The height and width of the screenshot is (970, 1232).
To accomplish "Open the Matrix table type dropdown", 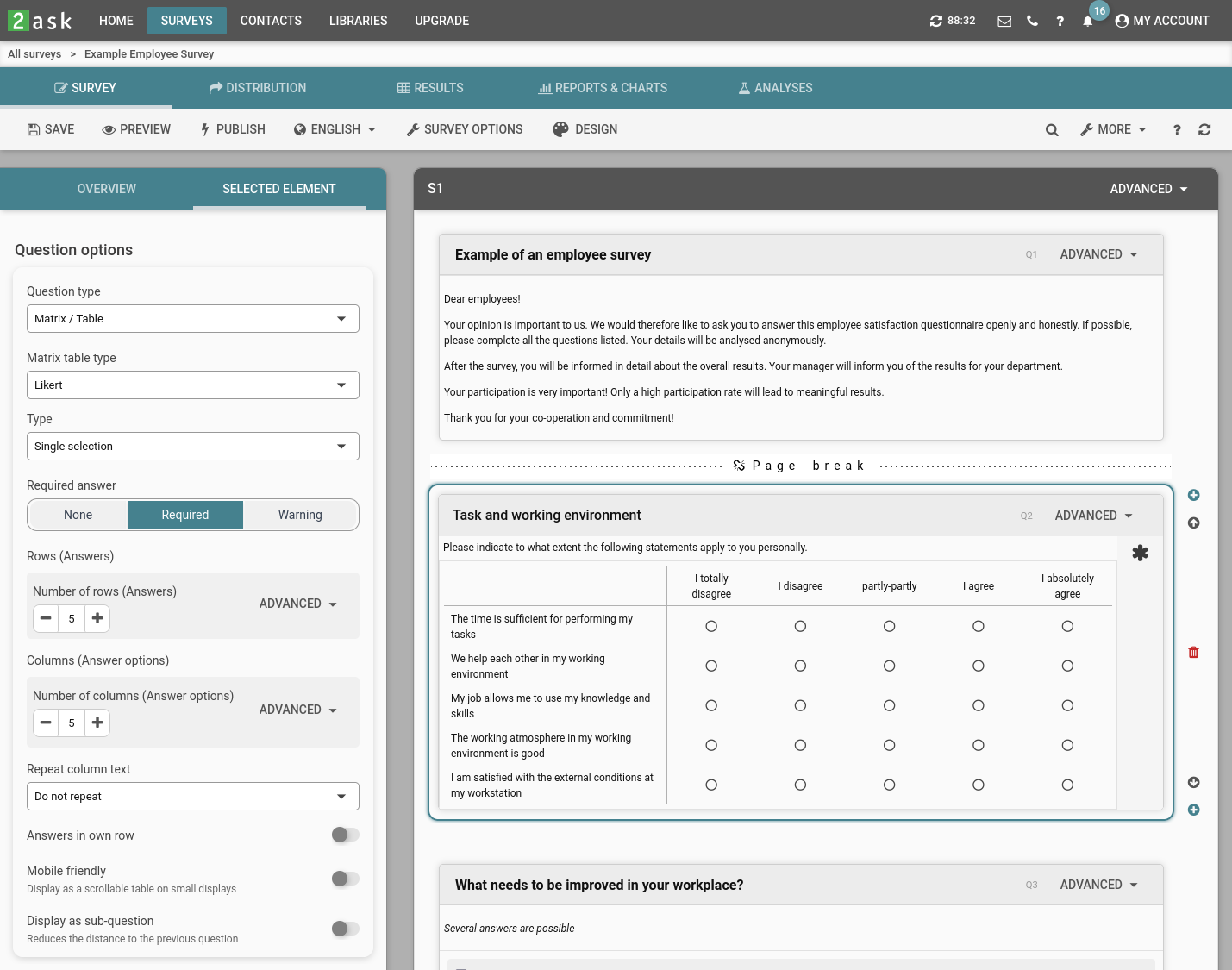I will coord(192,385).
